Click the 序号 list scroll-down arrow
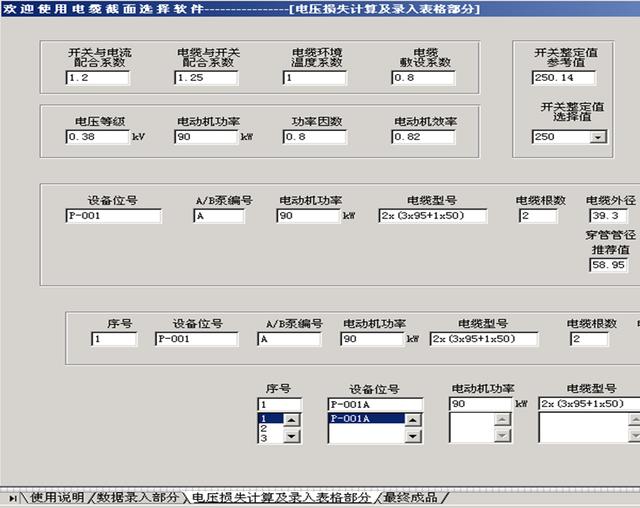 (x=291, y=437)
